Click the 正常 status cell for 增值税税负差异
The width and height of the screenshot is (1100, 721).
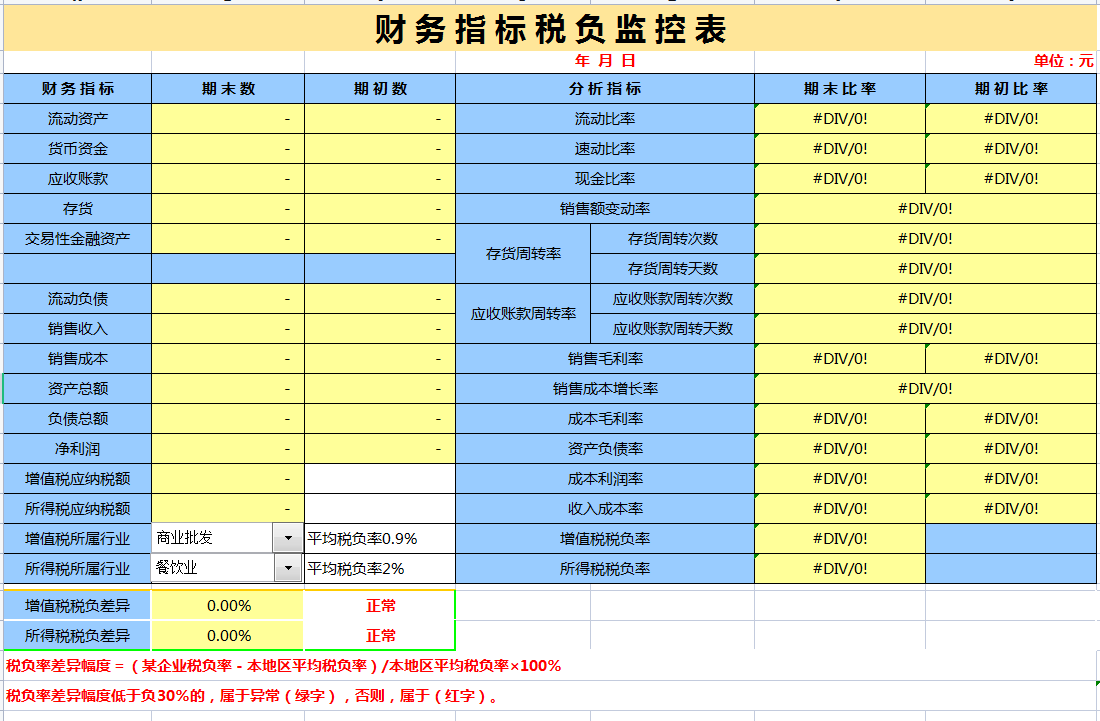379,605
